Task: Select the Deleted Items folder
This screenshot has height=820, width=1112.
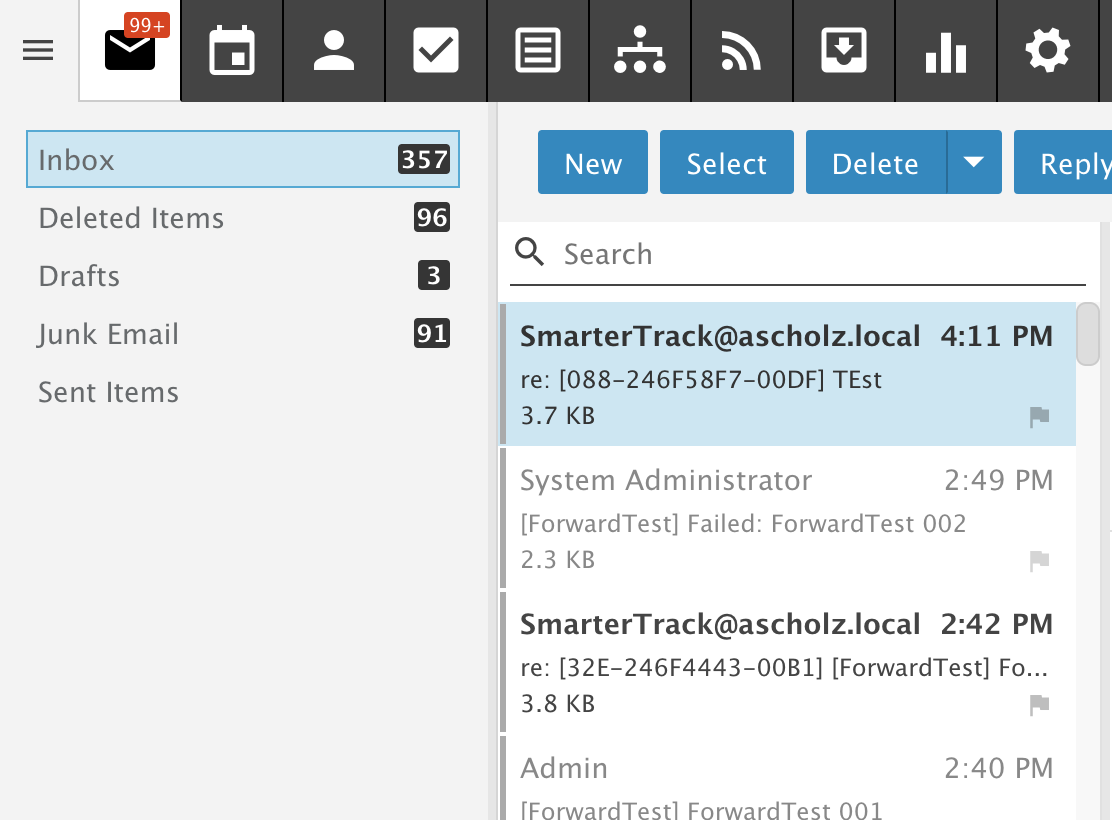Action: click(131, 218)
